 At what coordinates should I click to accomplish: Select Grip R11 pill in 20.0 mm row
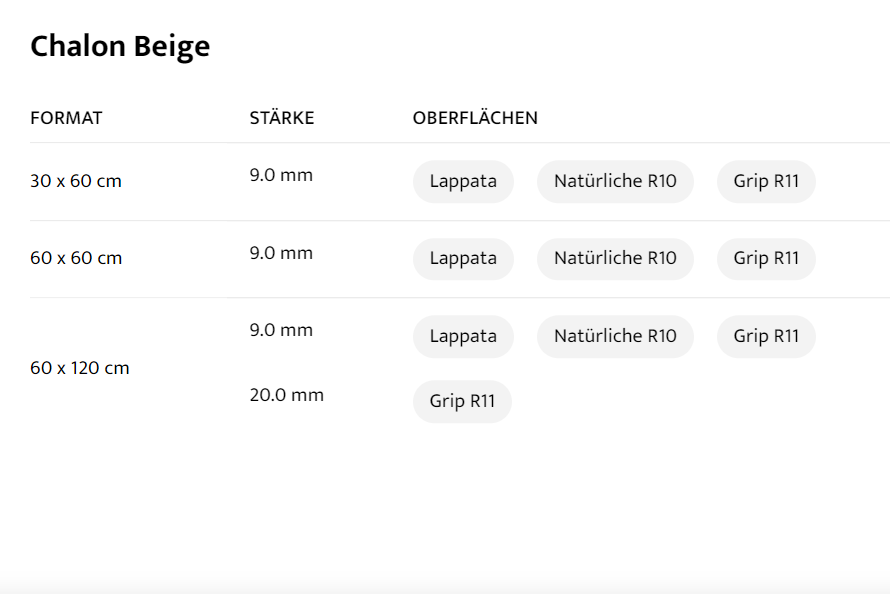point(462,401)
